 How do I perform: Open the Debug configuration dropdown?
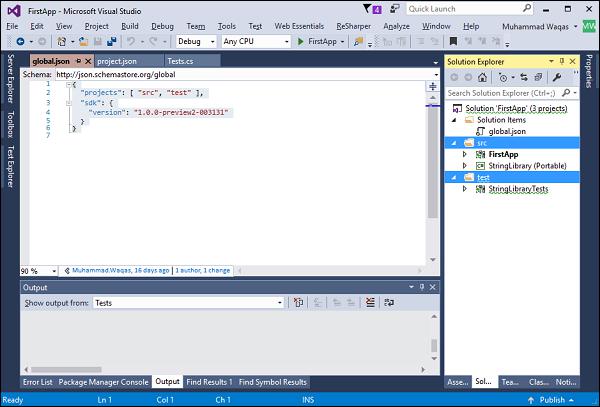197,42
